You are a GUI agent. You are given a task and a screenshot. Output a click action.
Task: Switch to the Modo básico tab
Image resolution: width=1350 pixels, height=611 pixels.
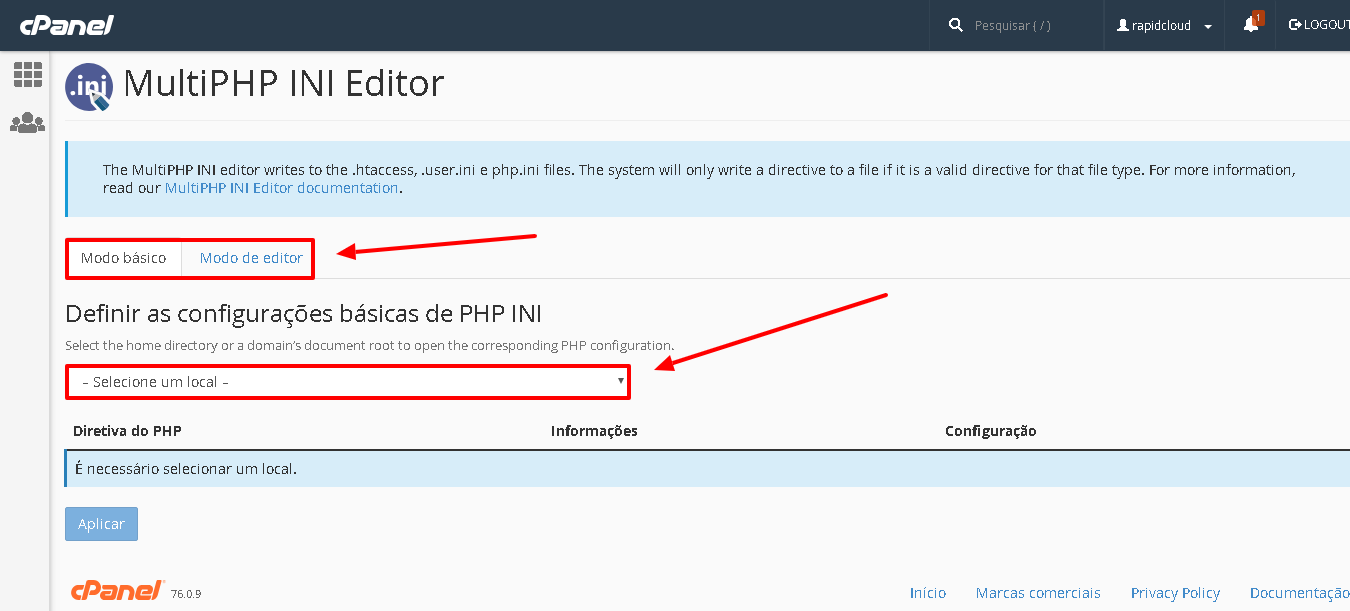124,258
